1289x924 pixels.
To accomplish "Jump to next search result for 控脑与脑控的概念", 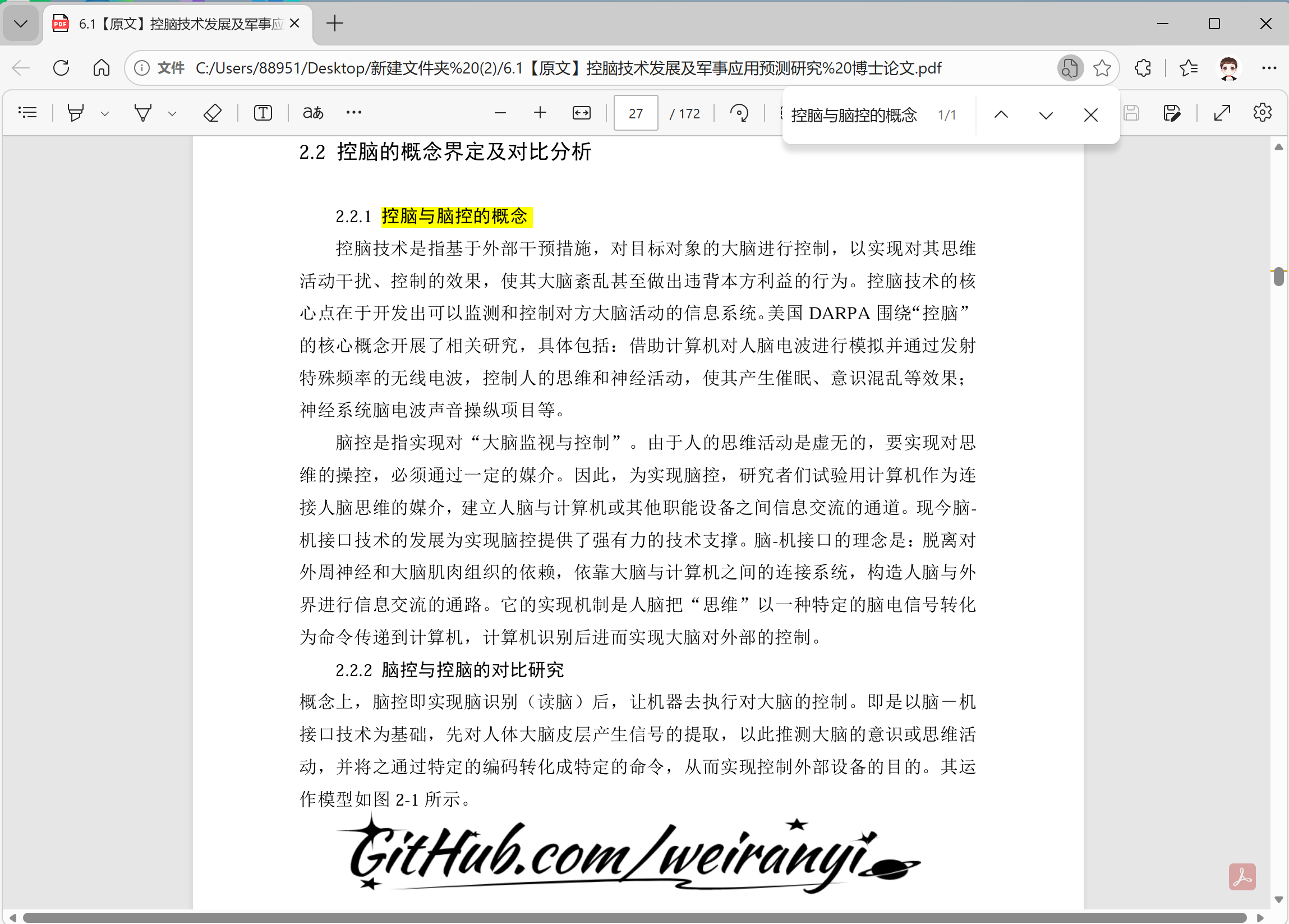I will (x=1046, y=115).
